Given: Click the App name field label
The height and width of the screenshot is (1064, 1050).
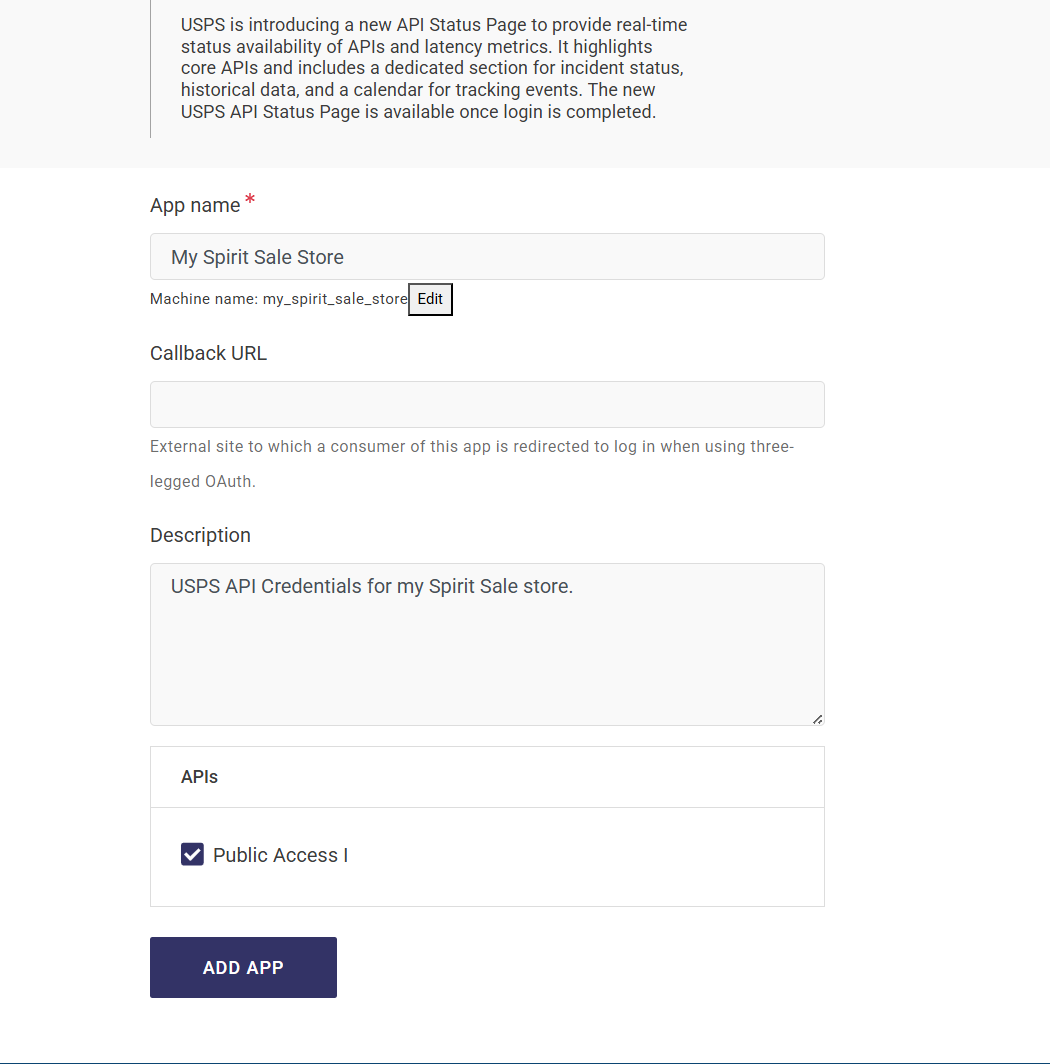Looking at the screenshot, I should click(195, 205).
